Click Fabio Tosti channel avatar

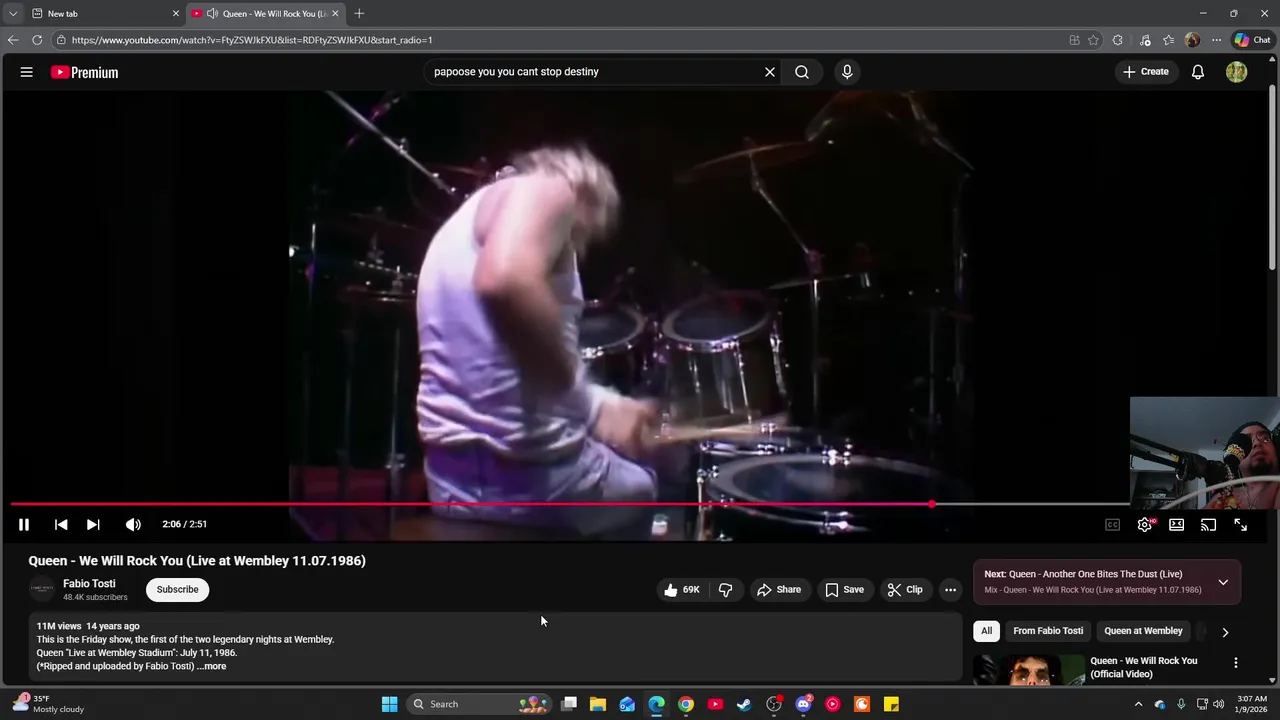(x=41, y=589)
